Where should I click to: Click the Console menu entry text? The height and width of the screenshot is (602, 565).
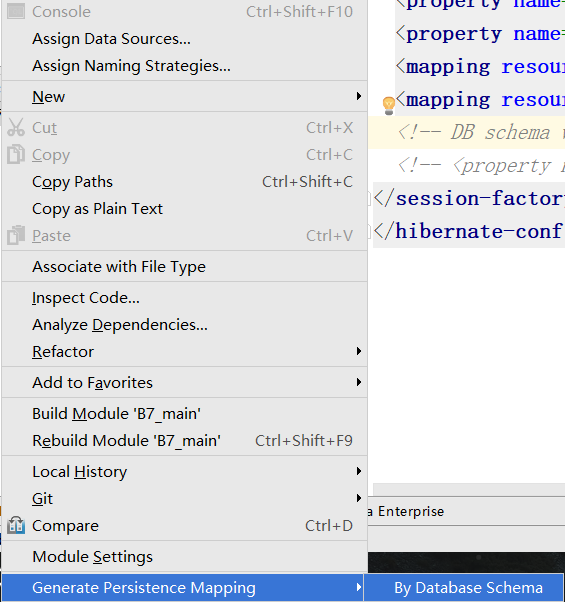coord(61,12)
